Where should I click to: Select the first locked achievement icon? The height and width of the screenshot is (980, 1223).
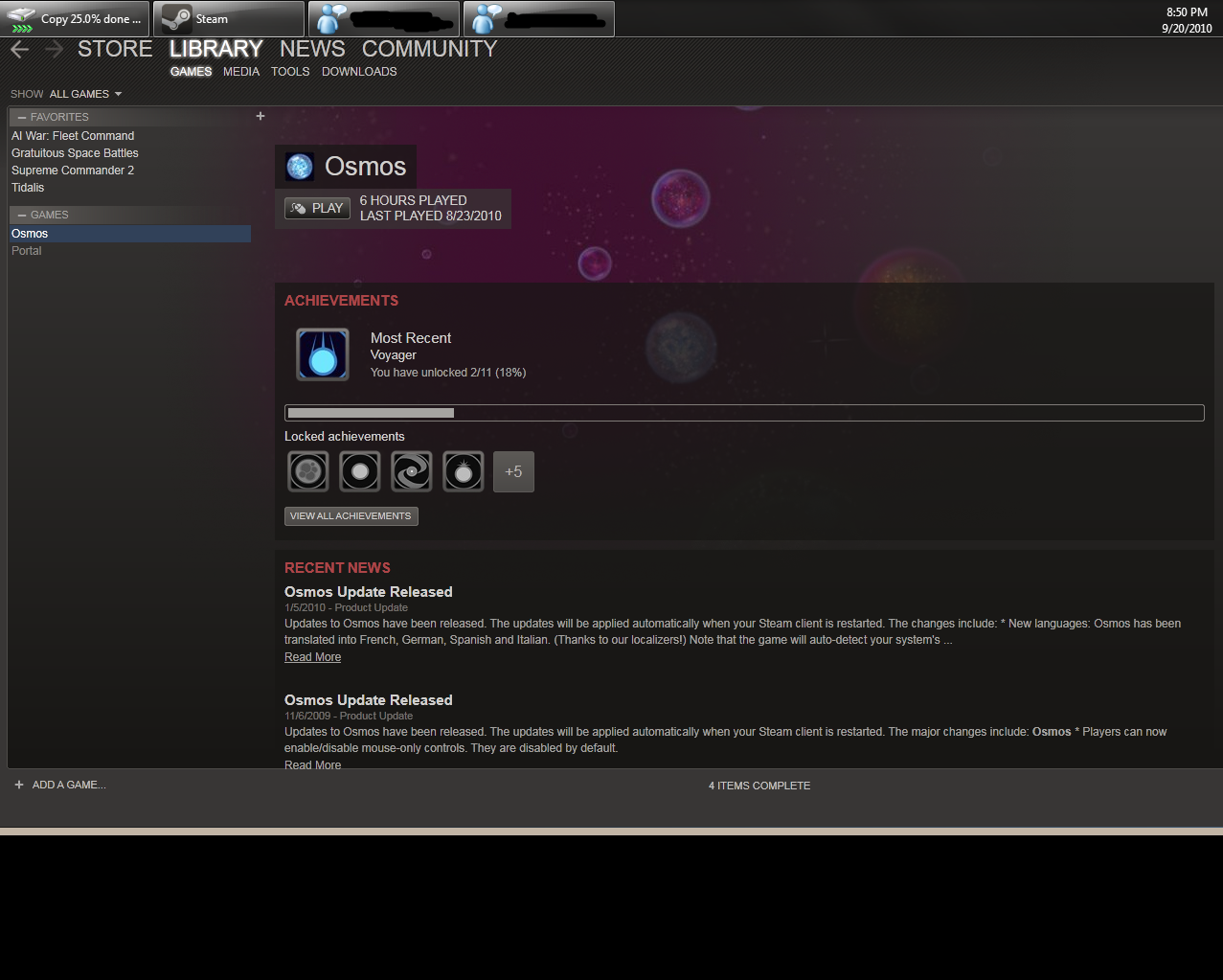308,471
